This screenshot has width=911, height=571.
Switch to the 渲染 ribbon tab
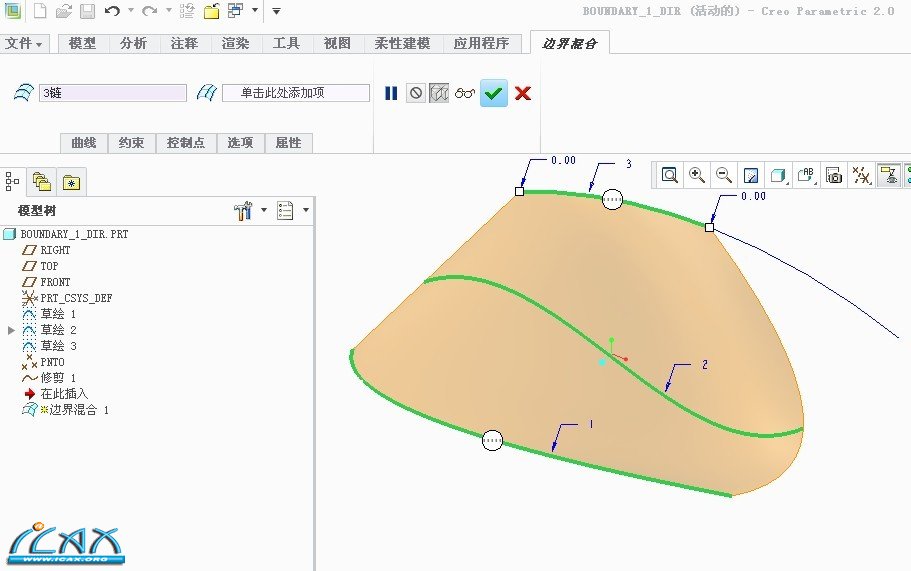(235, 44)
